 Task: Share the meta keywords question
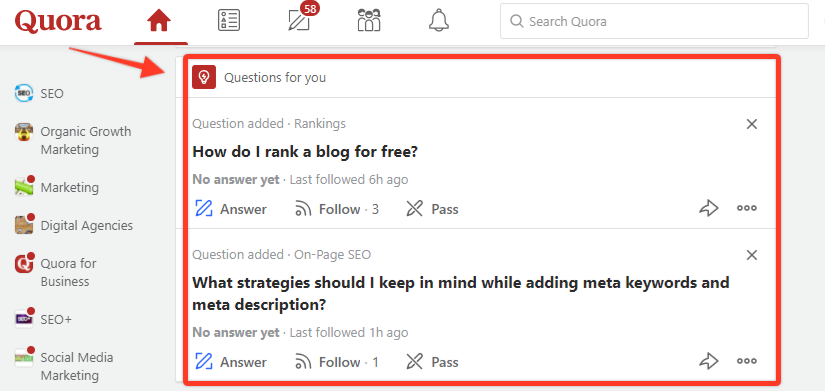709,361
